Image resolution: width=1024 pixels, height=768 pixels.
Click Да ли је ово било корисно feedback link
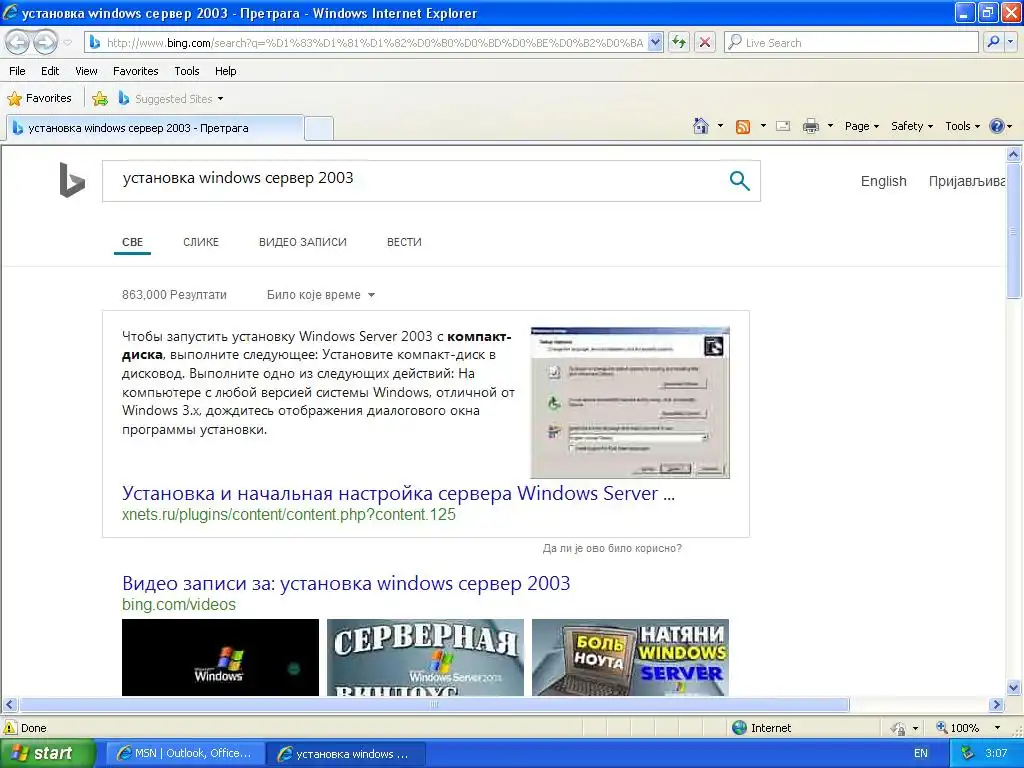[x=612, y=549]
